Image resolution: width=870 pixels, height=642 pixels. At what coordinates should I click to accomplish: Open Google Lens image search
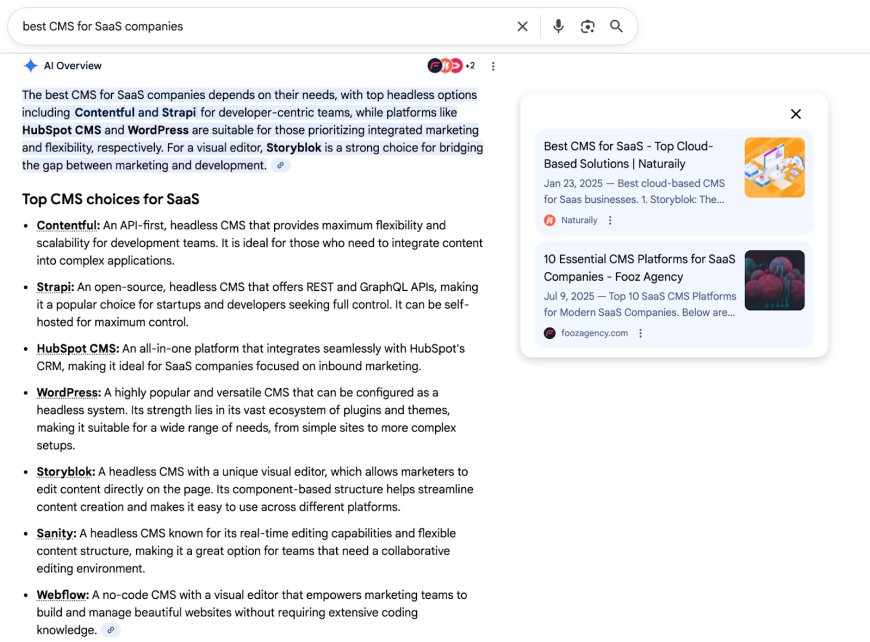588,26
